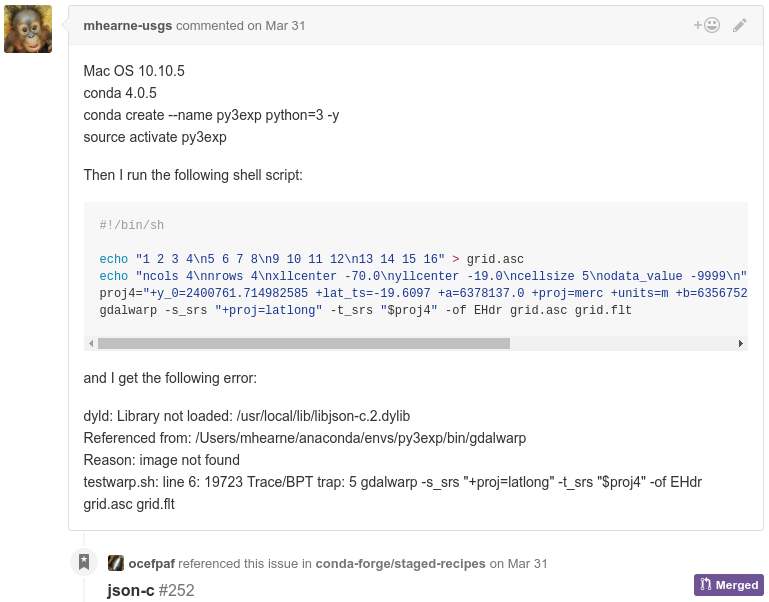Open the json-c #252 pull request
Image resolution: width=769 pixels, height=602 pixels.
(x=151, y=590)
